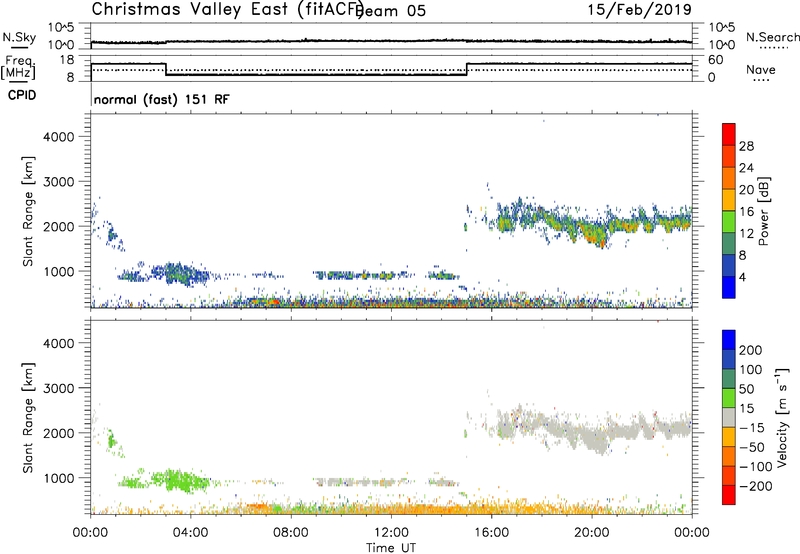800x554 pixels.
Task: Click the "60" tick on Nave axis
Action: [716, 60]
